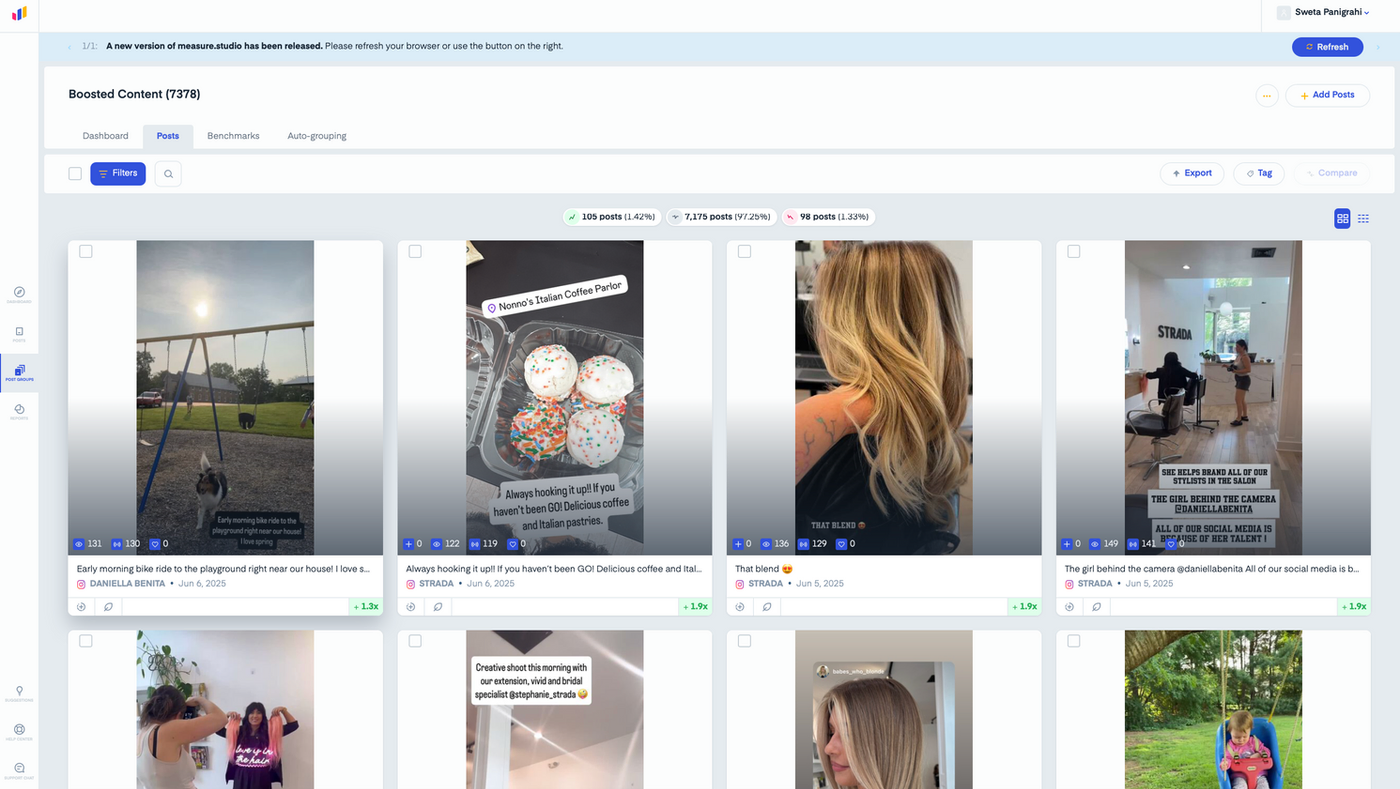Viewport: 1400px width, 789px height.
Task: Go to next notification arrow in banner
Action: pos(1378,47)
